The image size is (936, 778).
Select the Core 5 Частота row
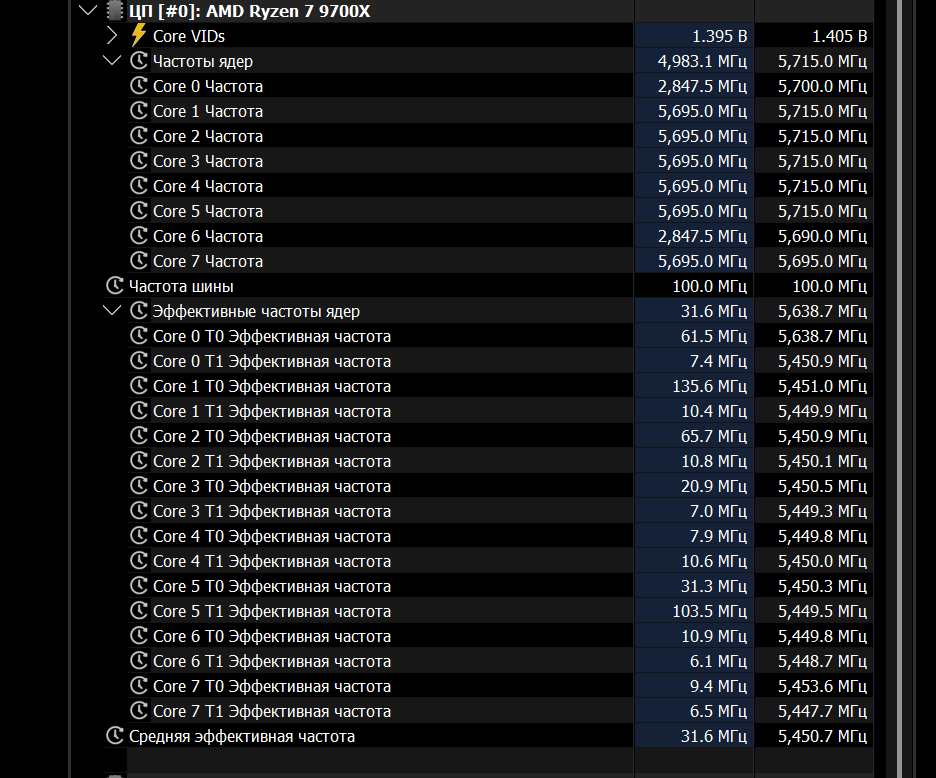click(500, 211)
